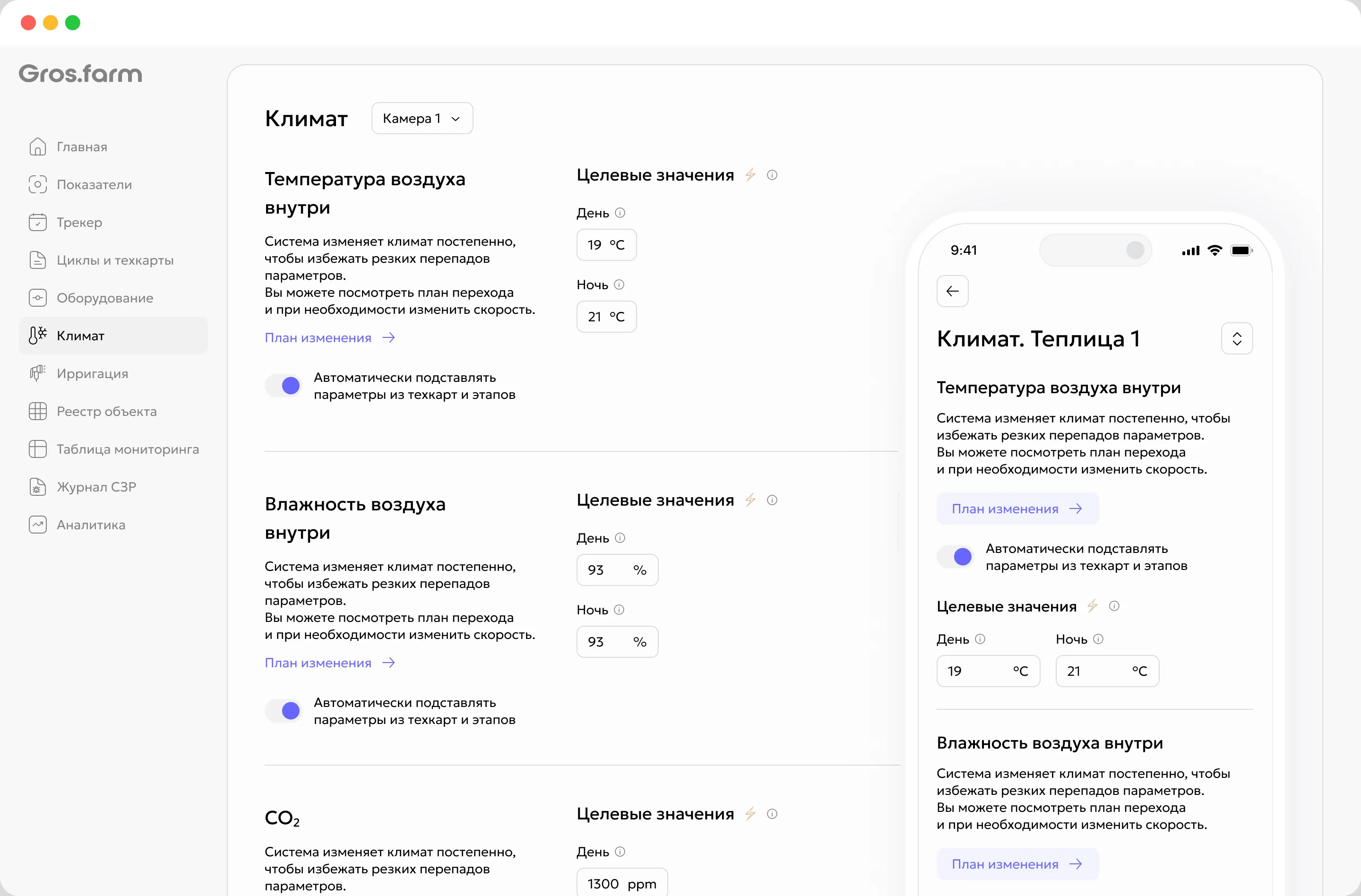Click the lightning icon beside CO₂ Целевые значения
The height and width of the screenshot is (896, 1361).
pyautogui.click(x=750, y=814)
